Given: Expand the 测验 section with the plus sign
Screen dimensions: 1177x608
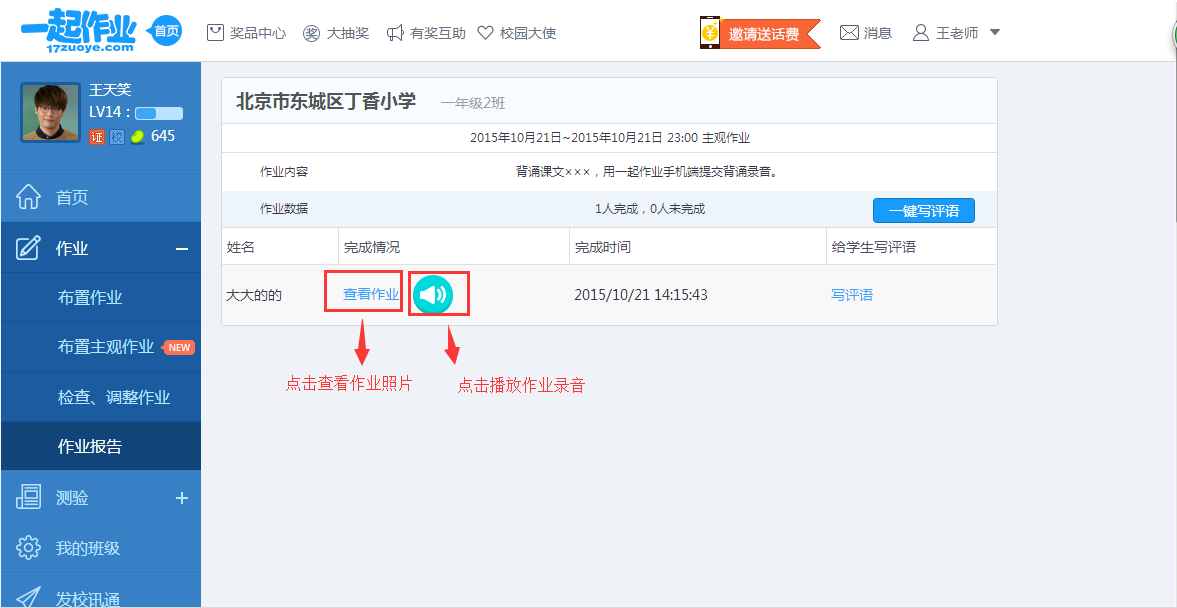Looking at the screenshot, I should [x=182, y=498].
